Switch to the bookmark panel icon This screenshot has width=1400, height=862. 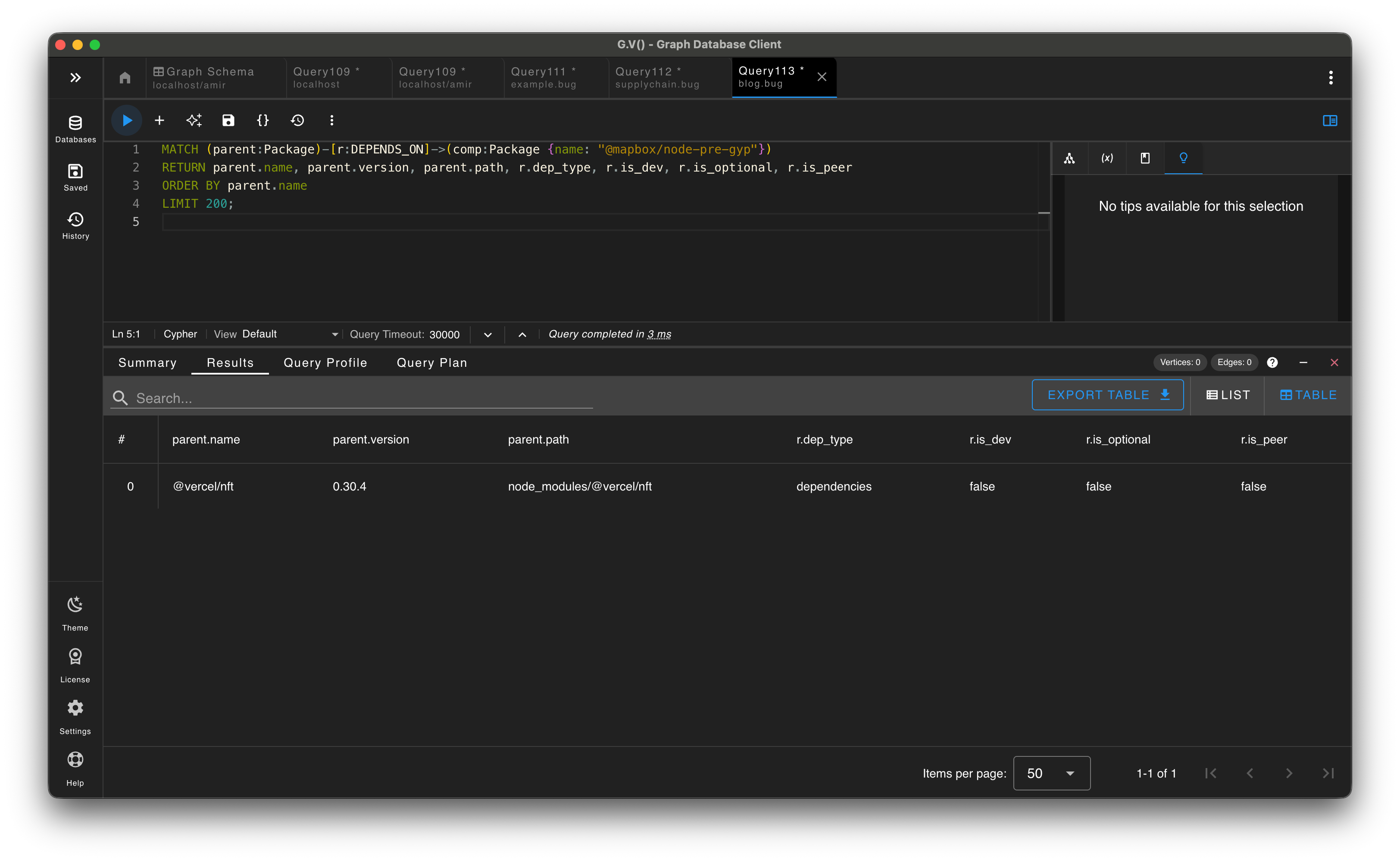(1145, 158)
